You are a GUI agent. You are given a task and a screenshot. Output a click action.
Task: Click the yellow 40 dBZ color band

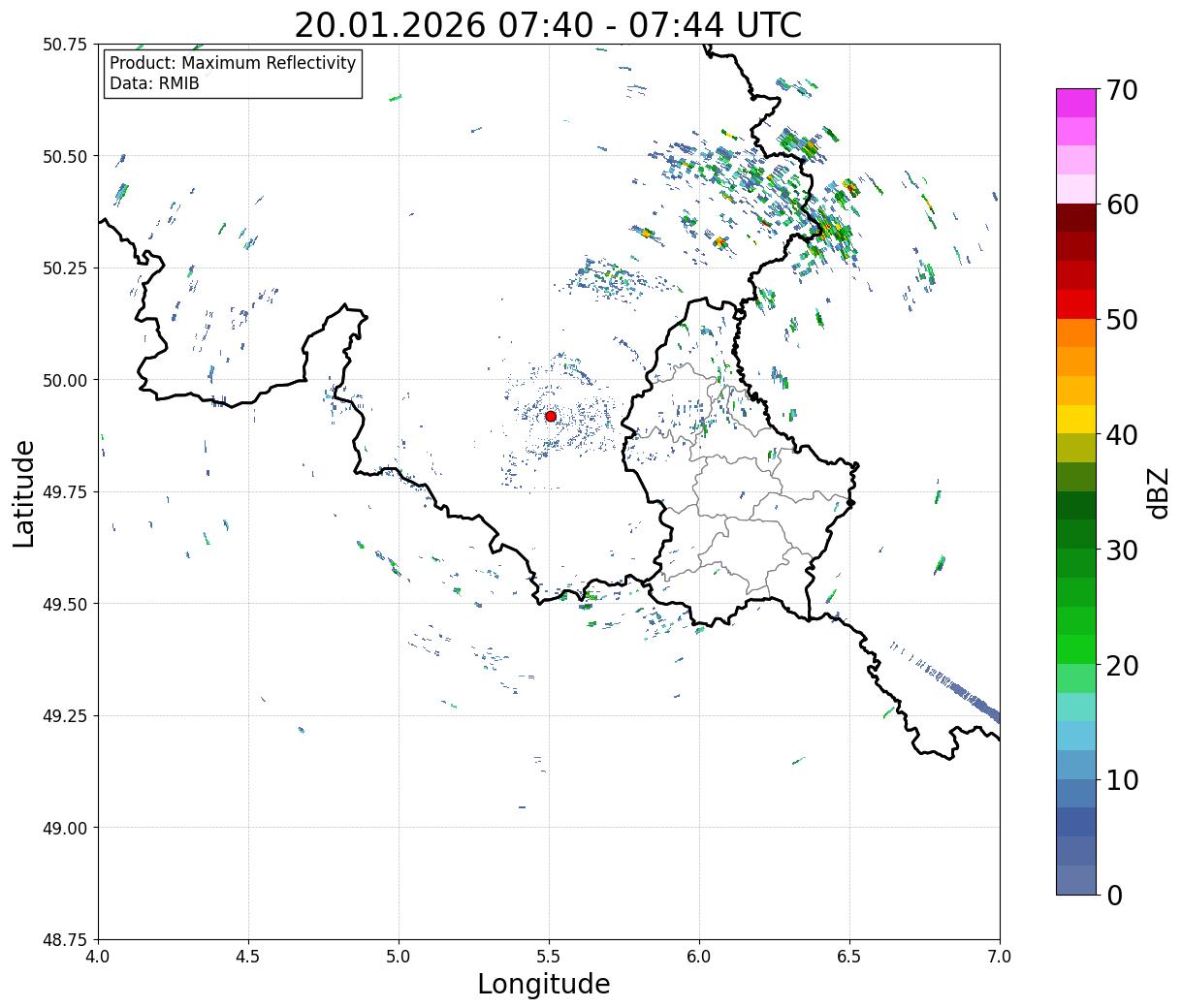coord(1076,419)
